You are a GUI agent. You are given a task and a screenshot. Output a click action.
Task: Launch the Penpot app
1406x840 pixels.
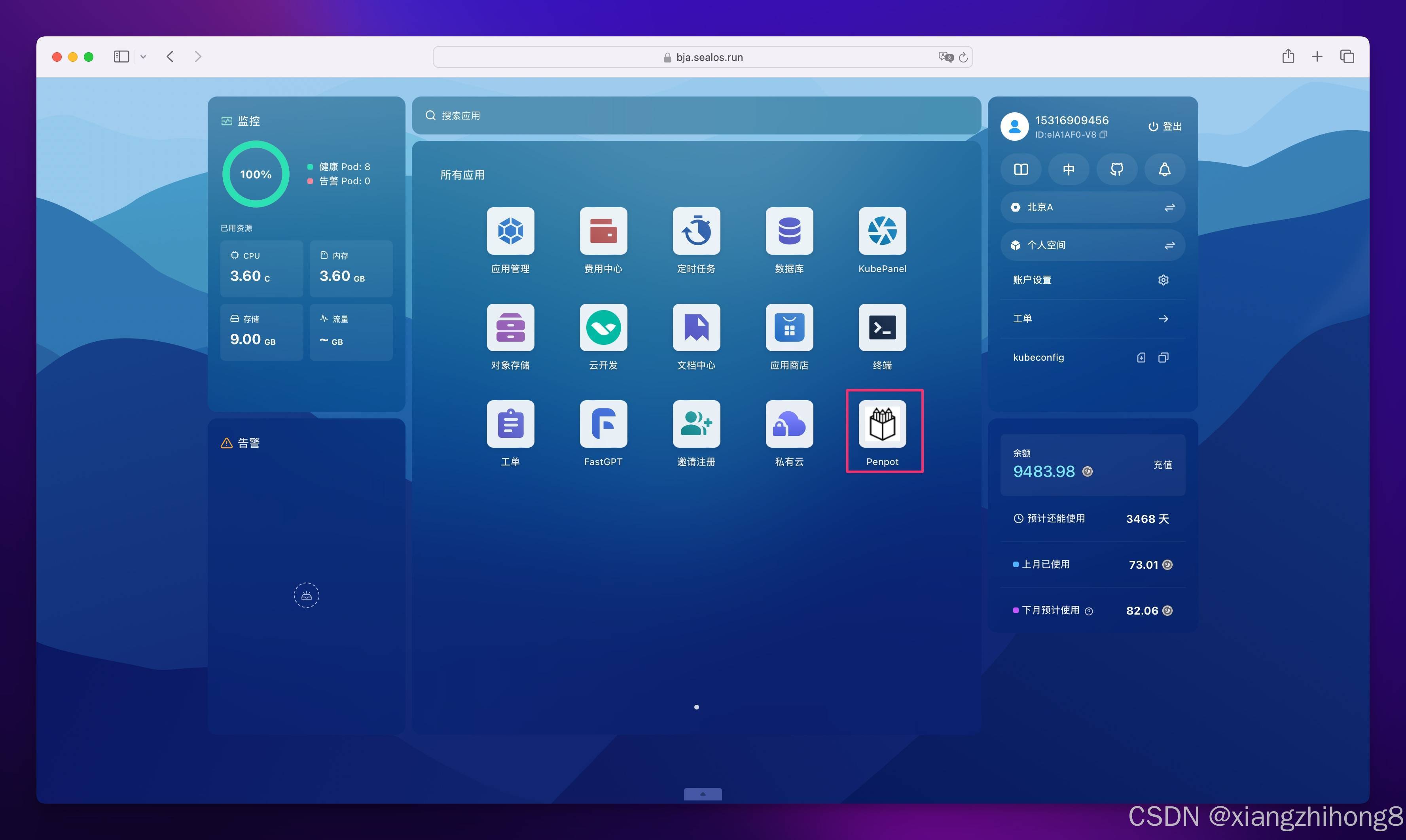click(x=882, y=424)
